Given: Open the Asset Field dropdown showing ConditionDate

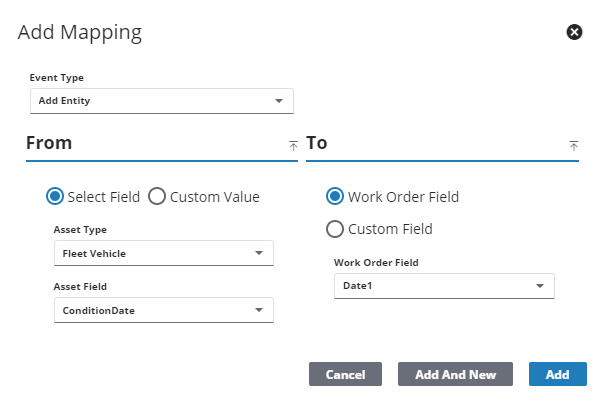Looking at the screenshot, I should tap(163, 310).
